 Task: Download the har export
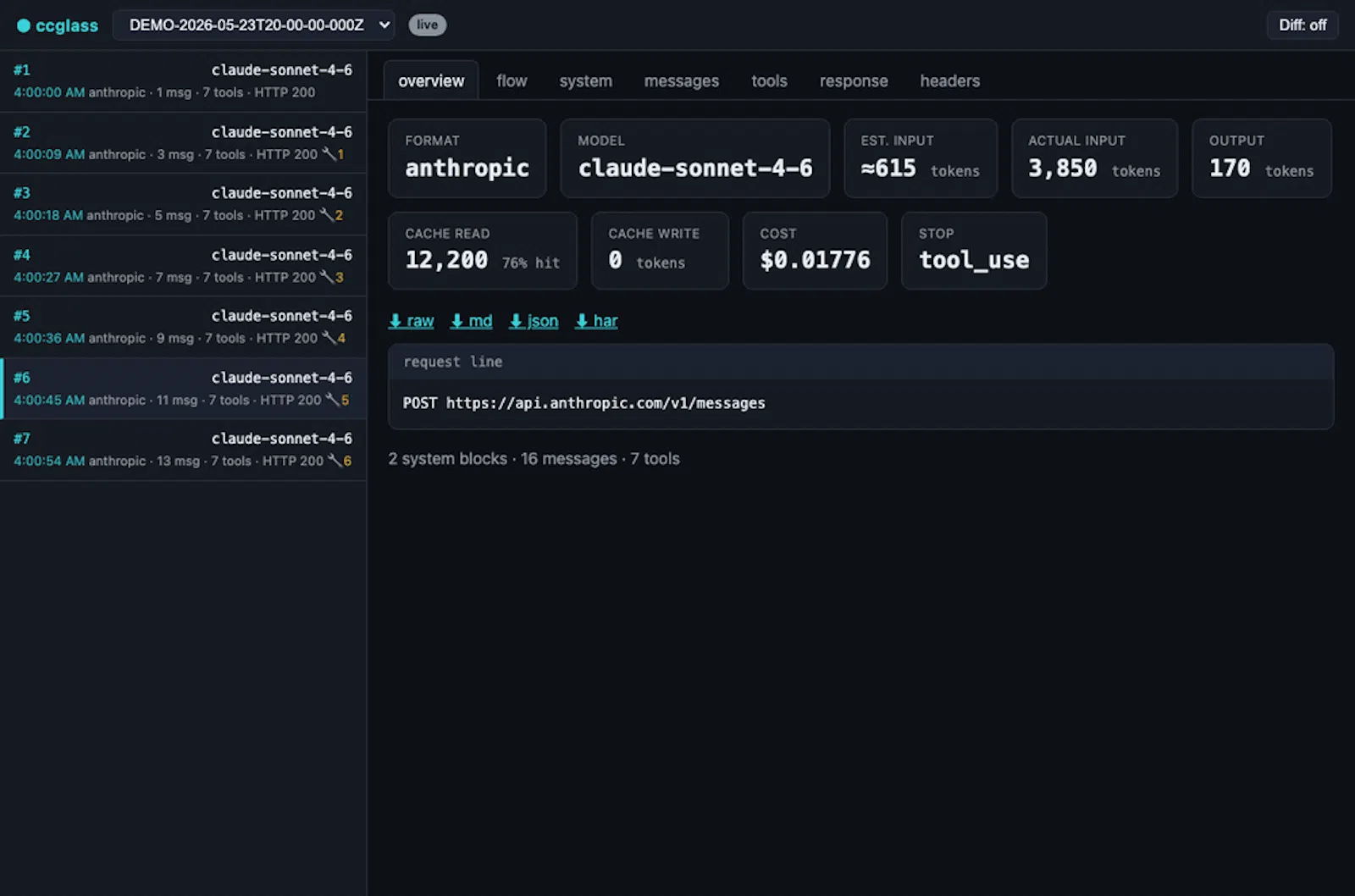pos(596,321)
